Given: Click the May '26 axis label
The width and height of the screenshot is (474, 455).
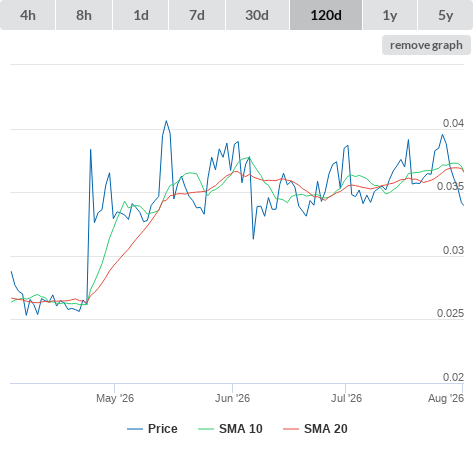Looking at the screenshot, I should pos(115,398).
